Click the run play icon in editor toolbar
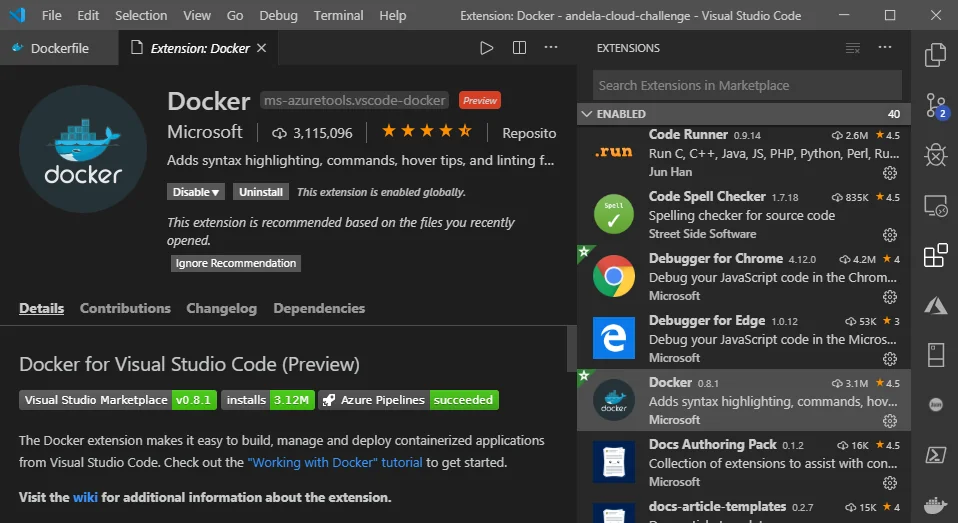 tap(486, 48)
